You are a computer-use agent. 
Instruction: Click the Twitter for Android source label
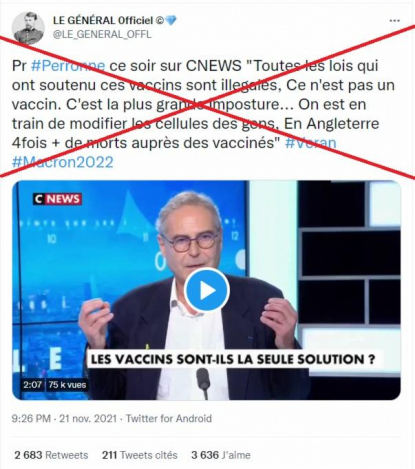(169, 418)
